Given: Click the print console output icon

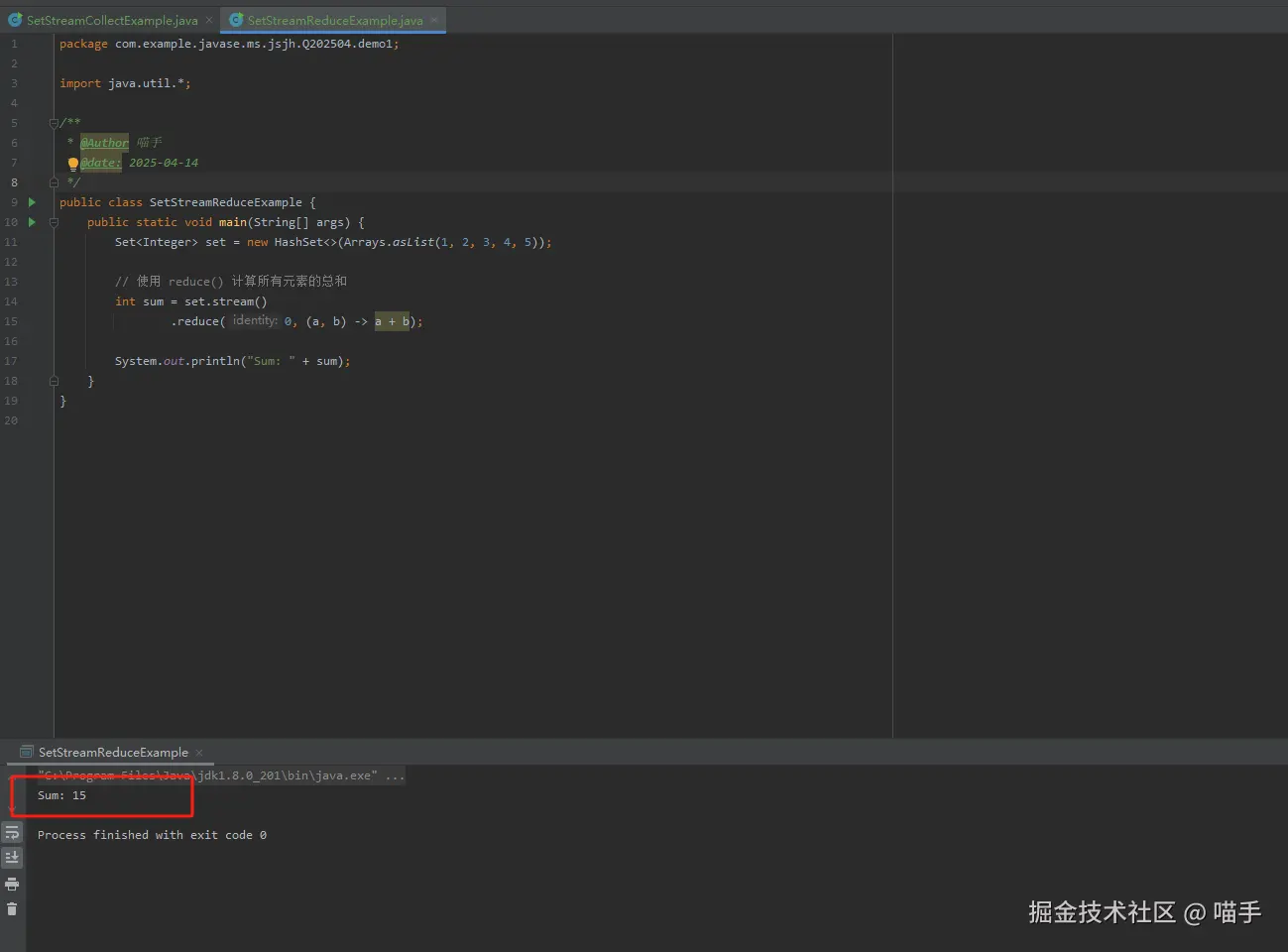Looking at the screenshot, I should coord(12,884).
